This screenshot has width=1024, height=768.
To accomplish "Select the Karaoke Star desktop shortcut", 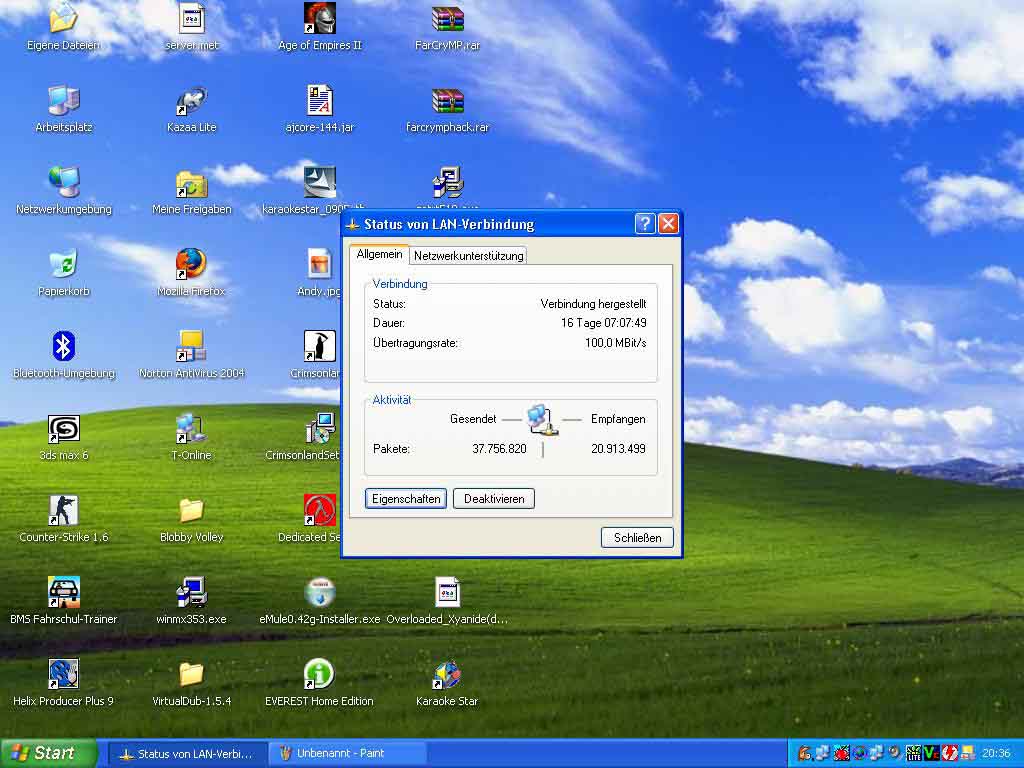I will click(x=447, y=682).
